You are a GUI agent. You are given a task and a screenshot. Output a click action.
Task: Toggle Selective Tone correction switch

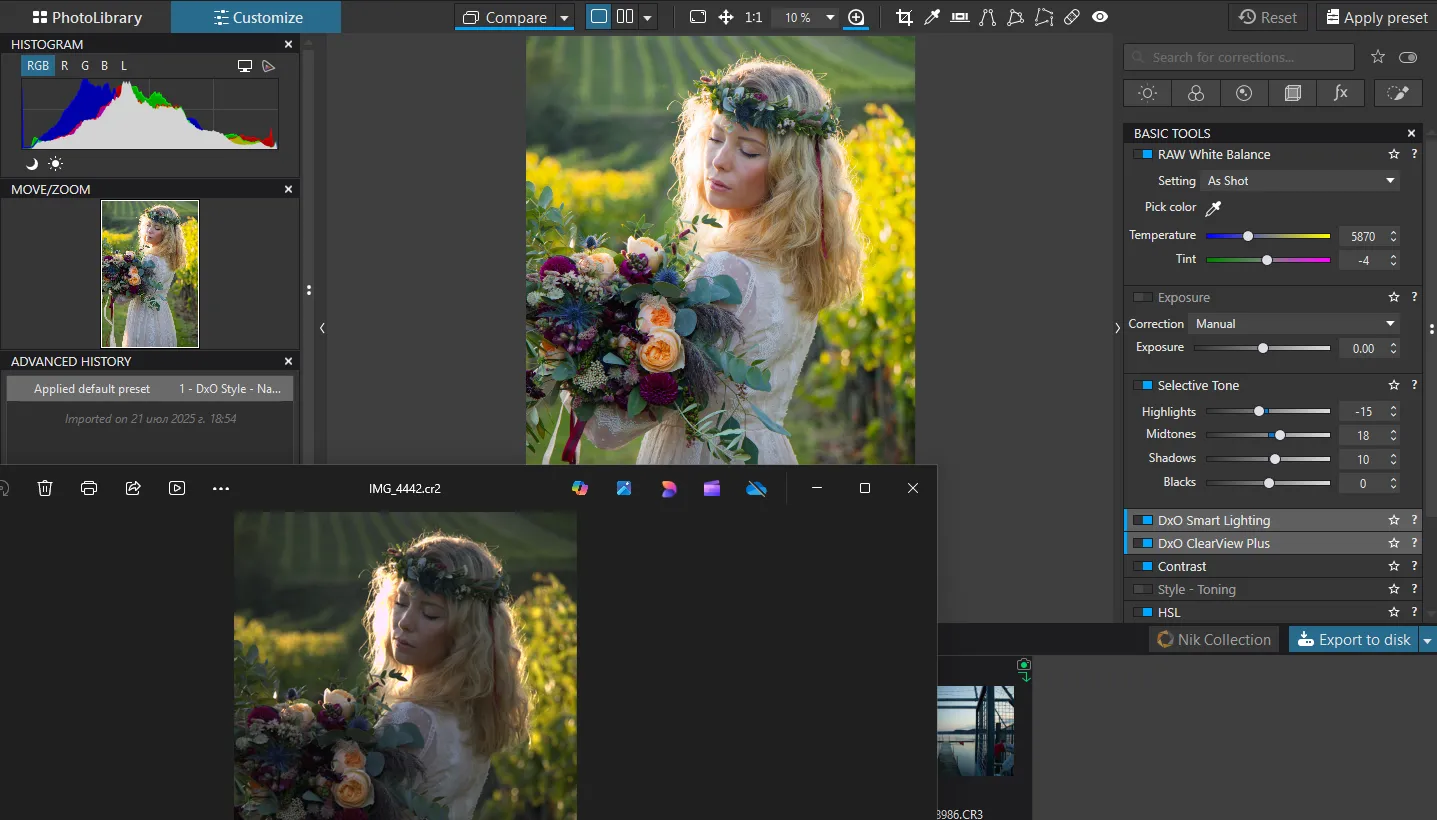tap(1142, 386)
